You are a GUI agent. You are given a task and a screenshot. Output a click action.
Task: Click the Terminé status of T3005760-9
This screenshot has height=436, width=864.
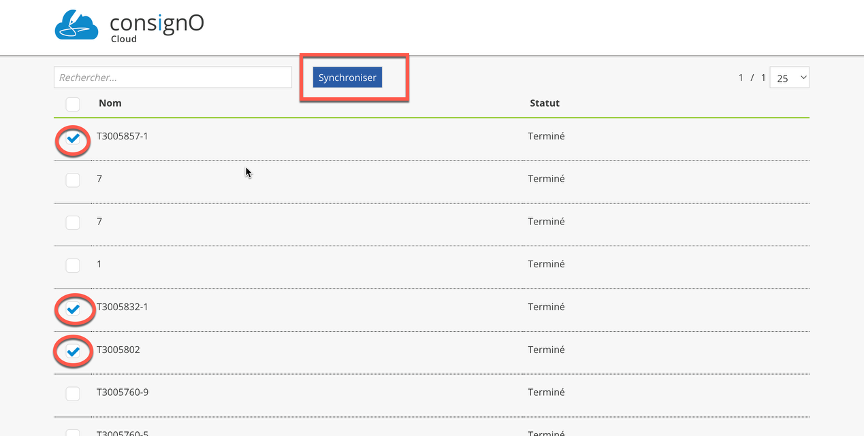pyautogui.click(x=546, y=392)
